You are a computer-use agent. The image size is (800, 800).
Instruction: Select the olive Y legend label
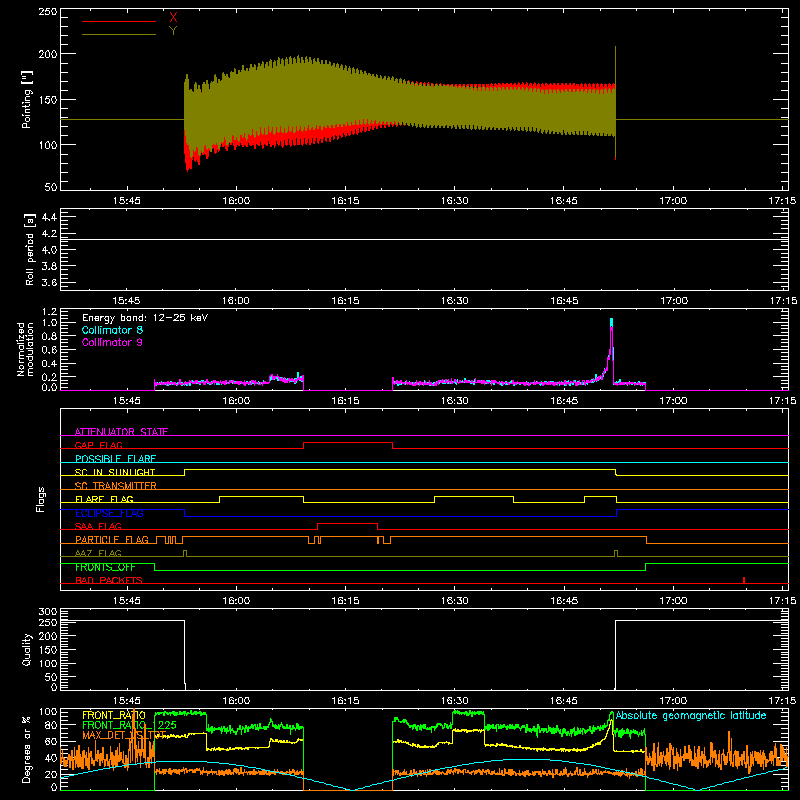tap(173, 31)
